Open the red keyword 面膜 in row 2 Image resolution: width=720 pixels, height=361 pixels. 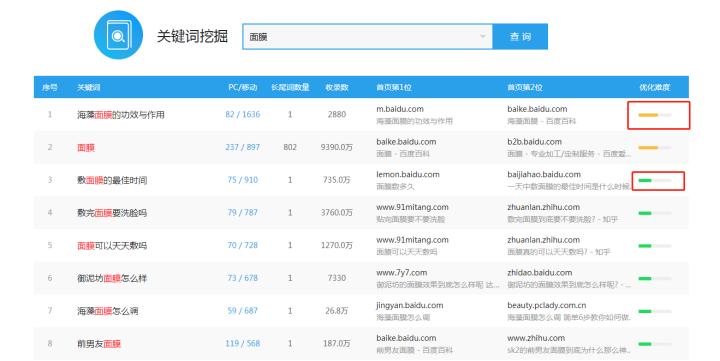point(85,147)
